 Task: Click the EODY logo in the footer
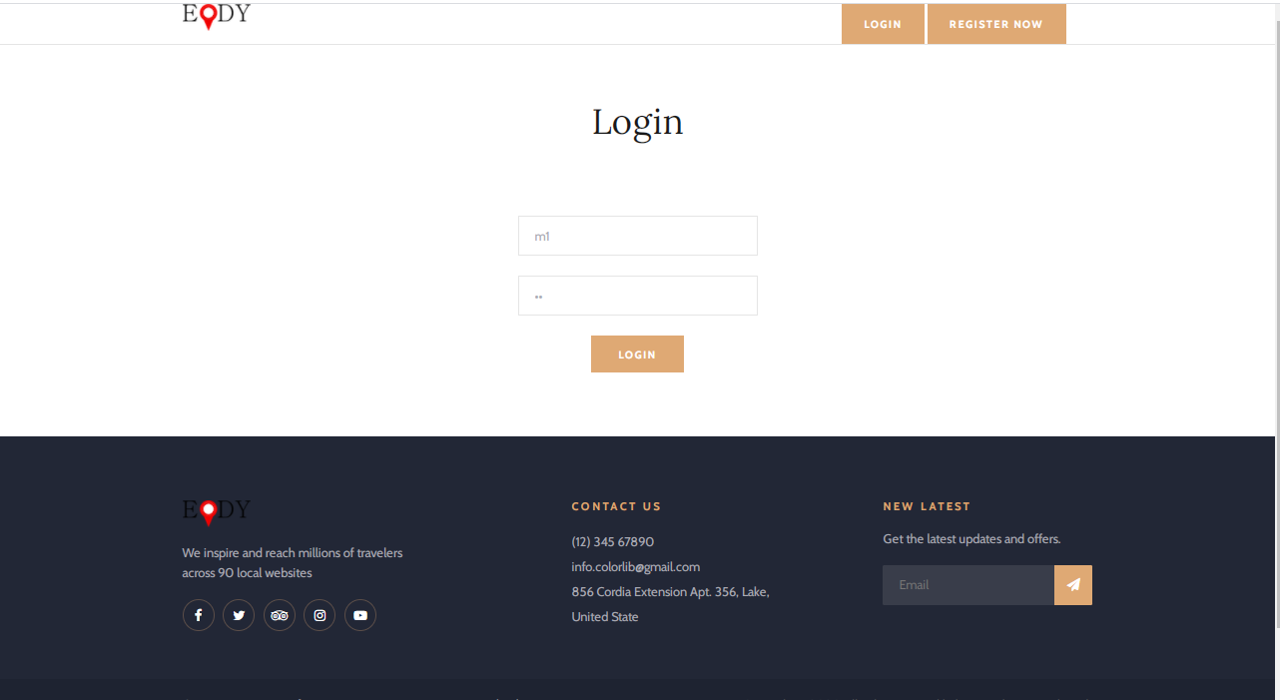tap(216, 511)
